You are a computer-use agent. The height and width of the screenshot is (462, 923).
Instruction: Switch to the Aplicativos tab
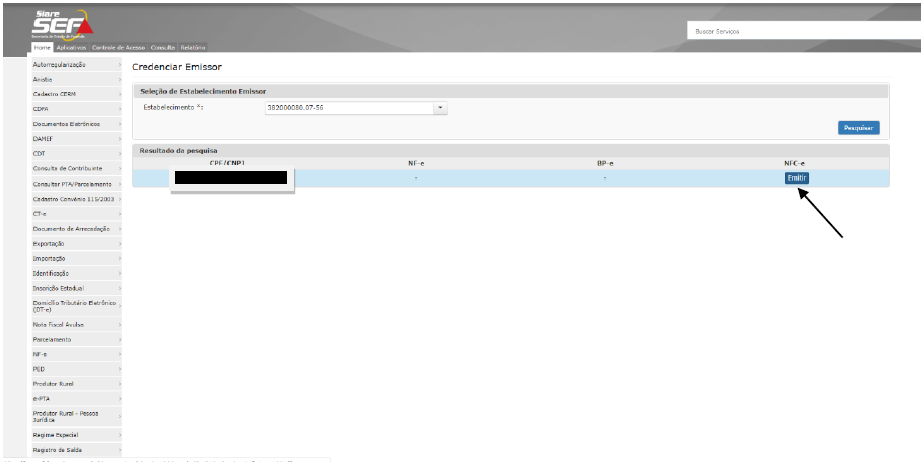click(x=71, y=47)
